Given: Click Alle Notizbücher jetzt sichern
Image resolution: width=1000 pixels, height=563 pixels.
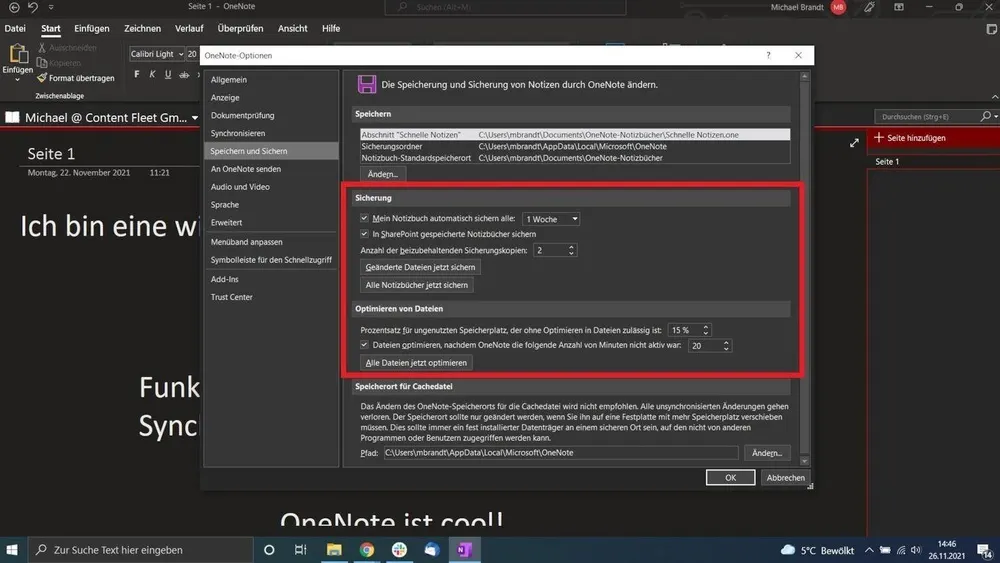Looking at the screenshot, I should coord(416,285).
